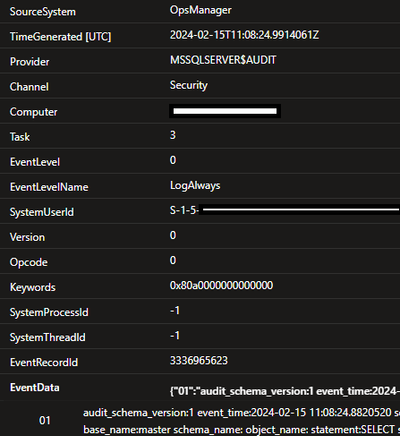Select the SystemThreadId field label
Screen dimensions: 400x436
coord(47,337)
